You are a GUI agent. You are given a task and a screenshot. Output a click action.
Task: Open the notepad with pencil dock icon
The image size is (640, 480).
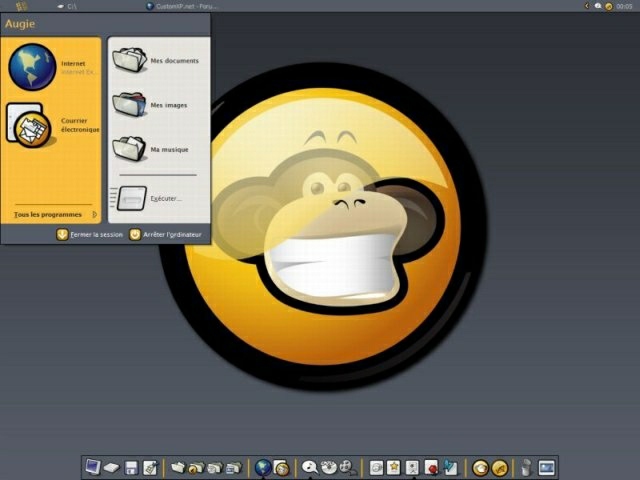click(150, 468)
